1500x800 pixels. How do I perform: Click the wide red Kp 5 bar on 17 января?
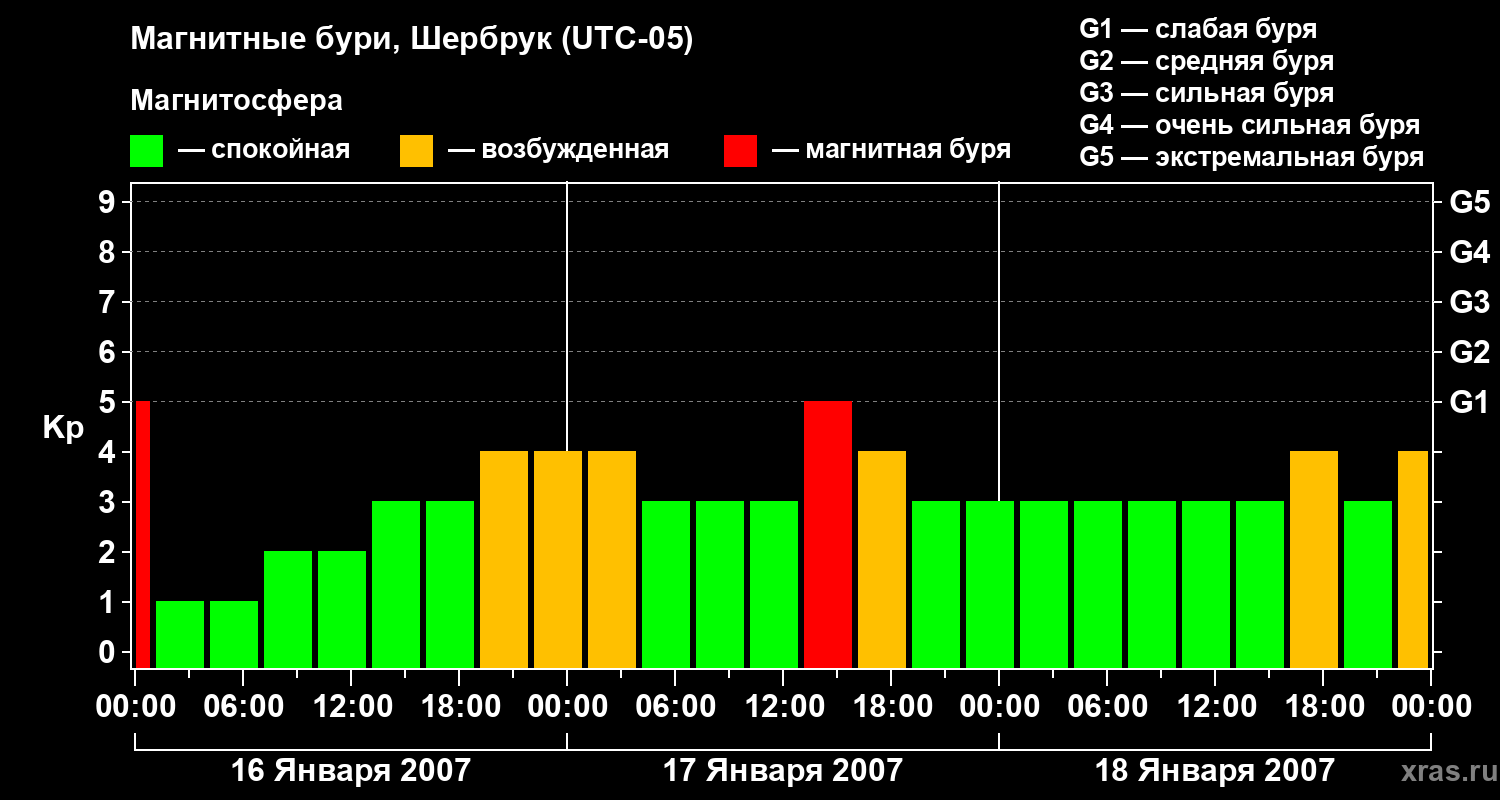pos(828,534)
